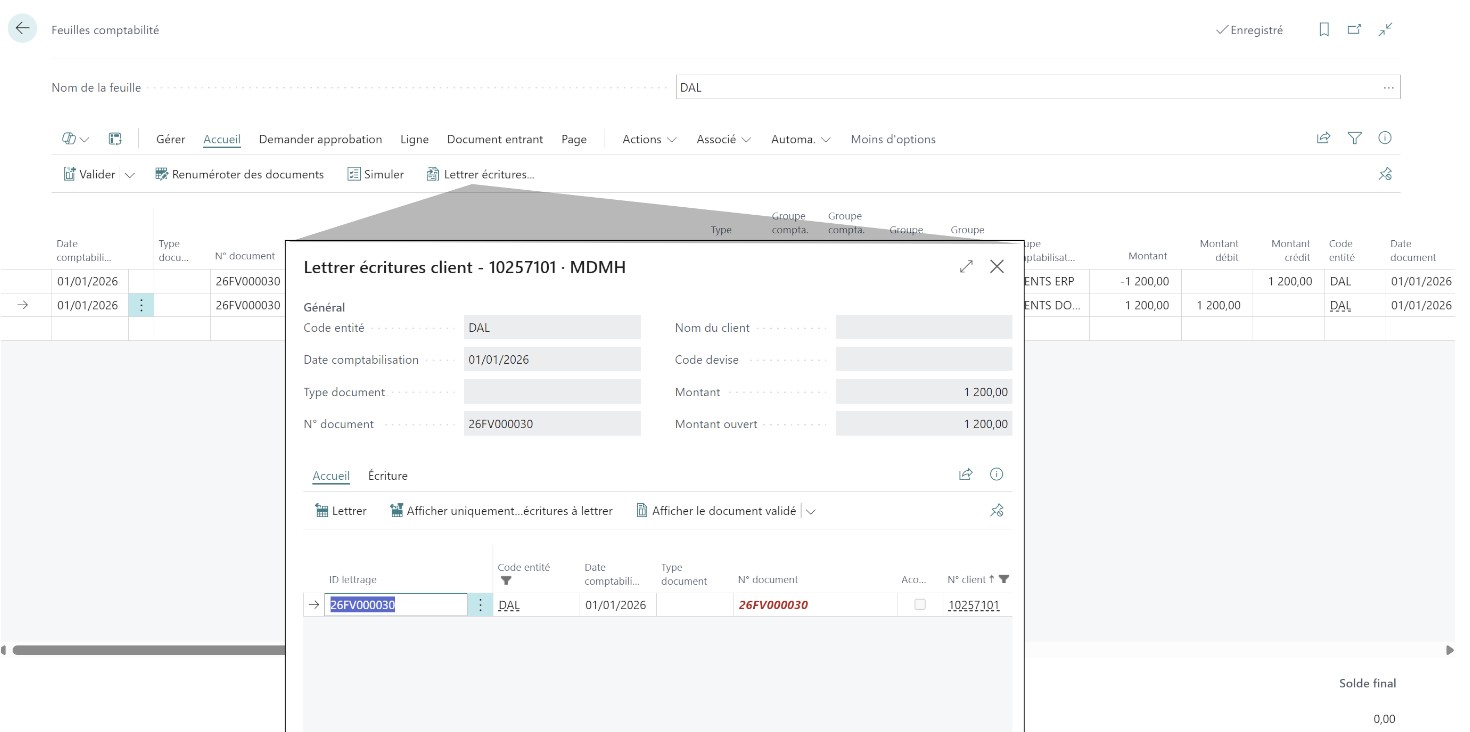Toggle the Aco... checkbox in the entry row
The height and width of the screenshot is (732, 1470).
920,605
